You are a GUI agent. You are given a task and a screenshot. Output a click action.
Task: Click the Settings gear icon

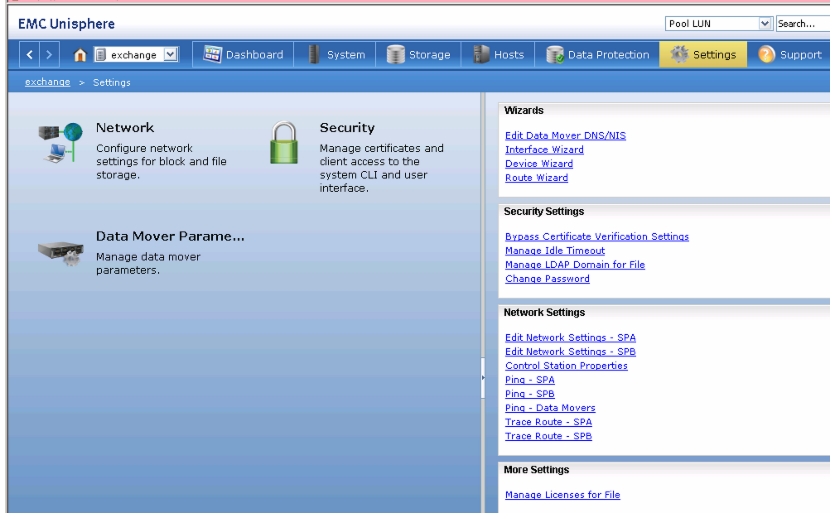679,54
